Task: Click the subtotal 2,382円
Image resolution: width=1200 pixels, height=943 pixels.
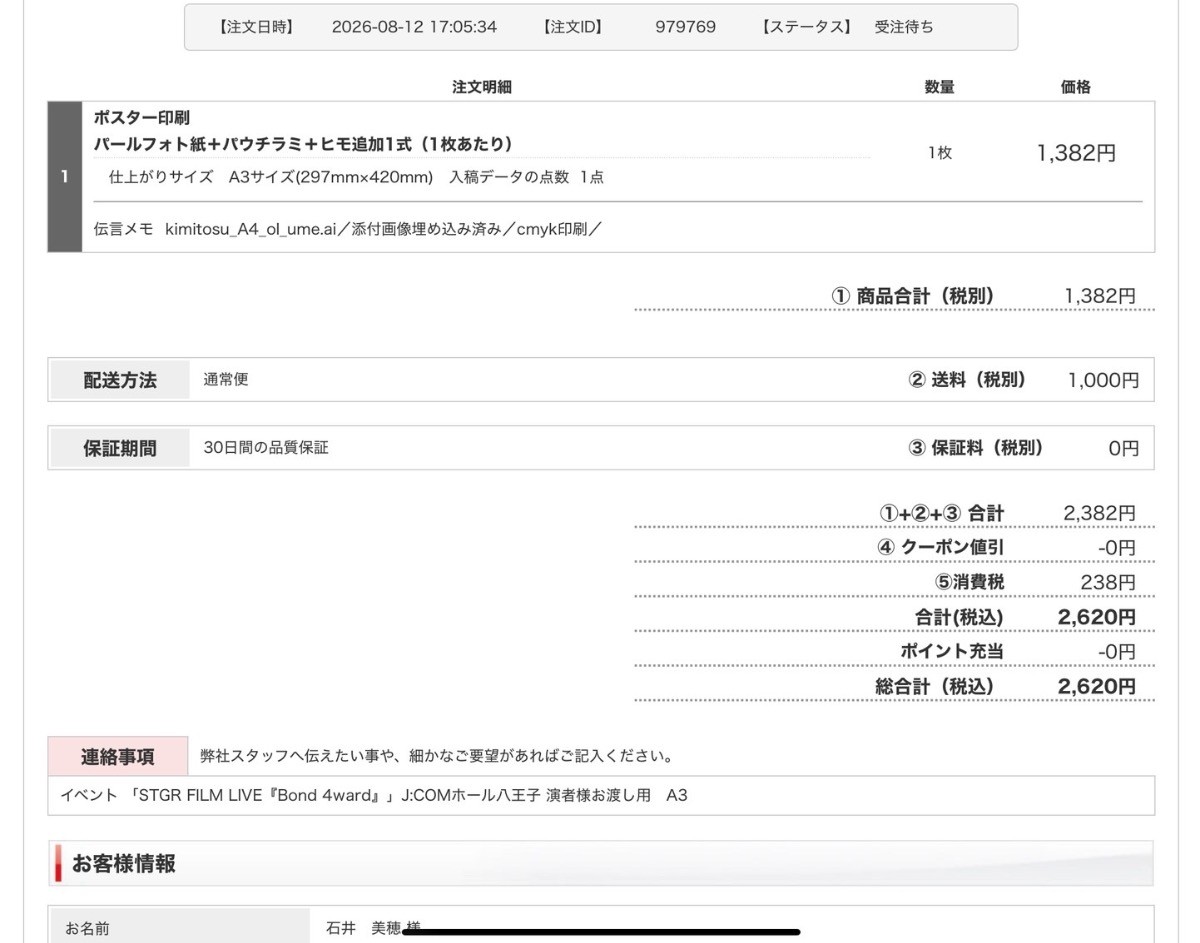Action: click(1099, 513)
